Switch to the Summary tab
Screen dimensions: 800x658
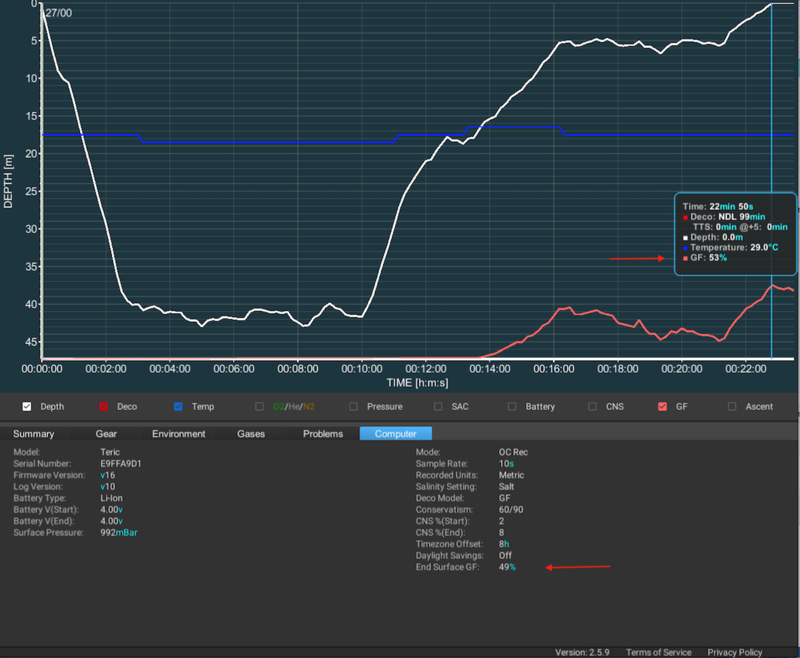(x=33, y=434)
